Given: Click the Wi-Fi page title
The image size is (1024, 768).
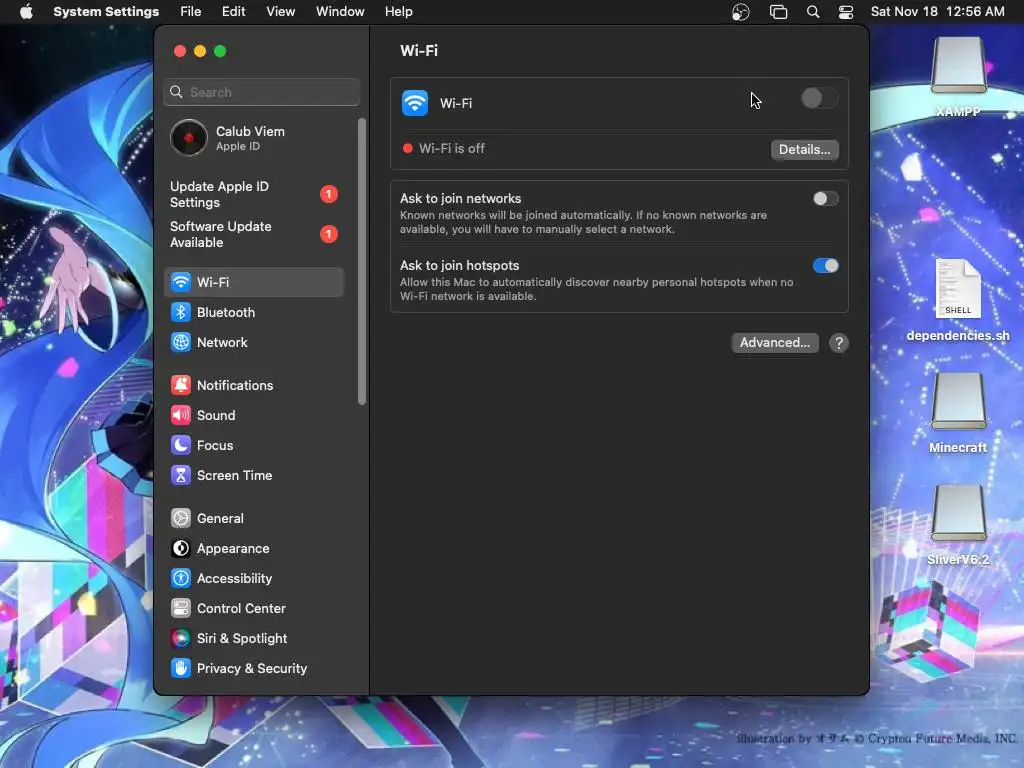Looking at the screenshot, I should pos(419,51).
